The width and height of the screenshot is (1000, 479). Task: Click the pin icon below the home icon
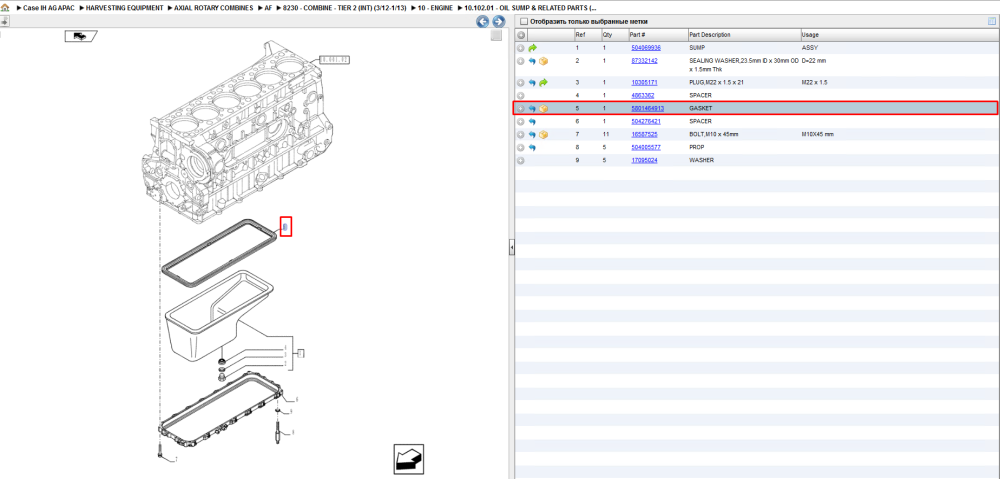(x=4, y=21)
